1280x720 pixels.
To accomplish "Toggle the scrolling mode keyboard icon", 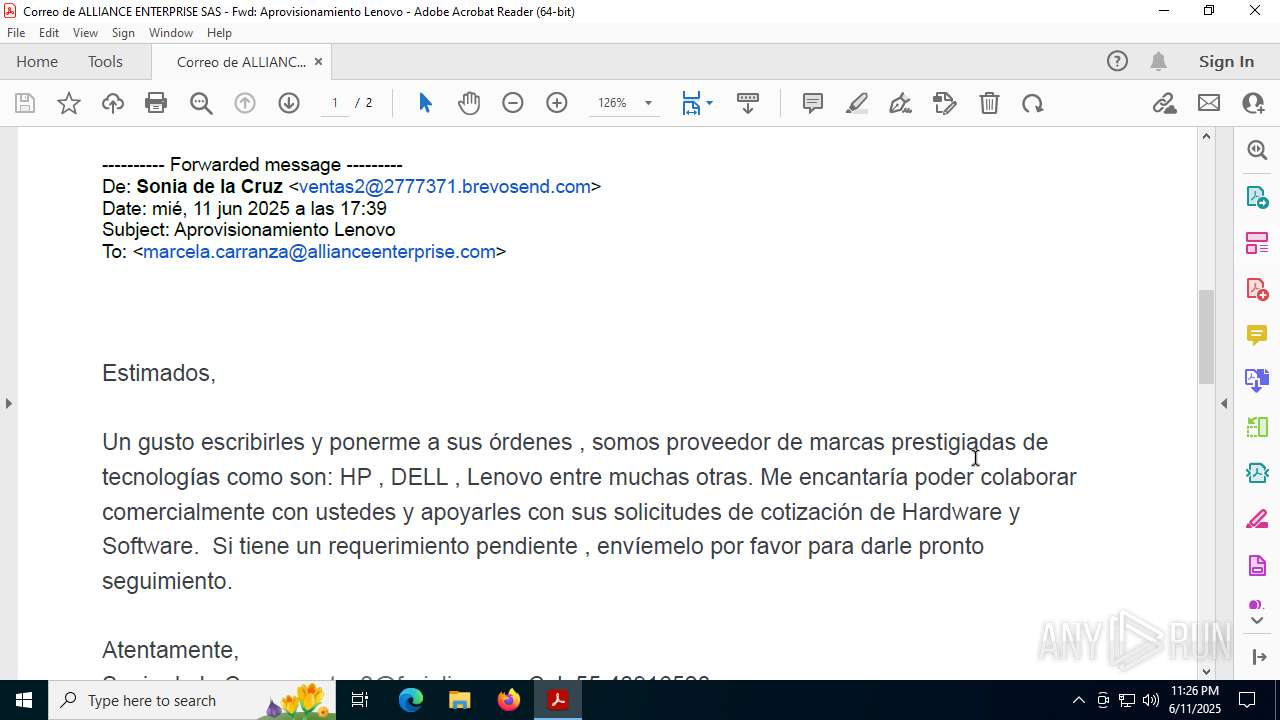I will pyautogui.click(x=748, y=103).
